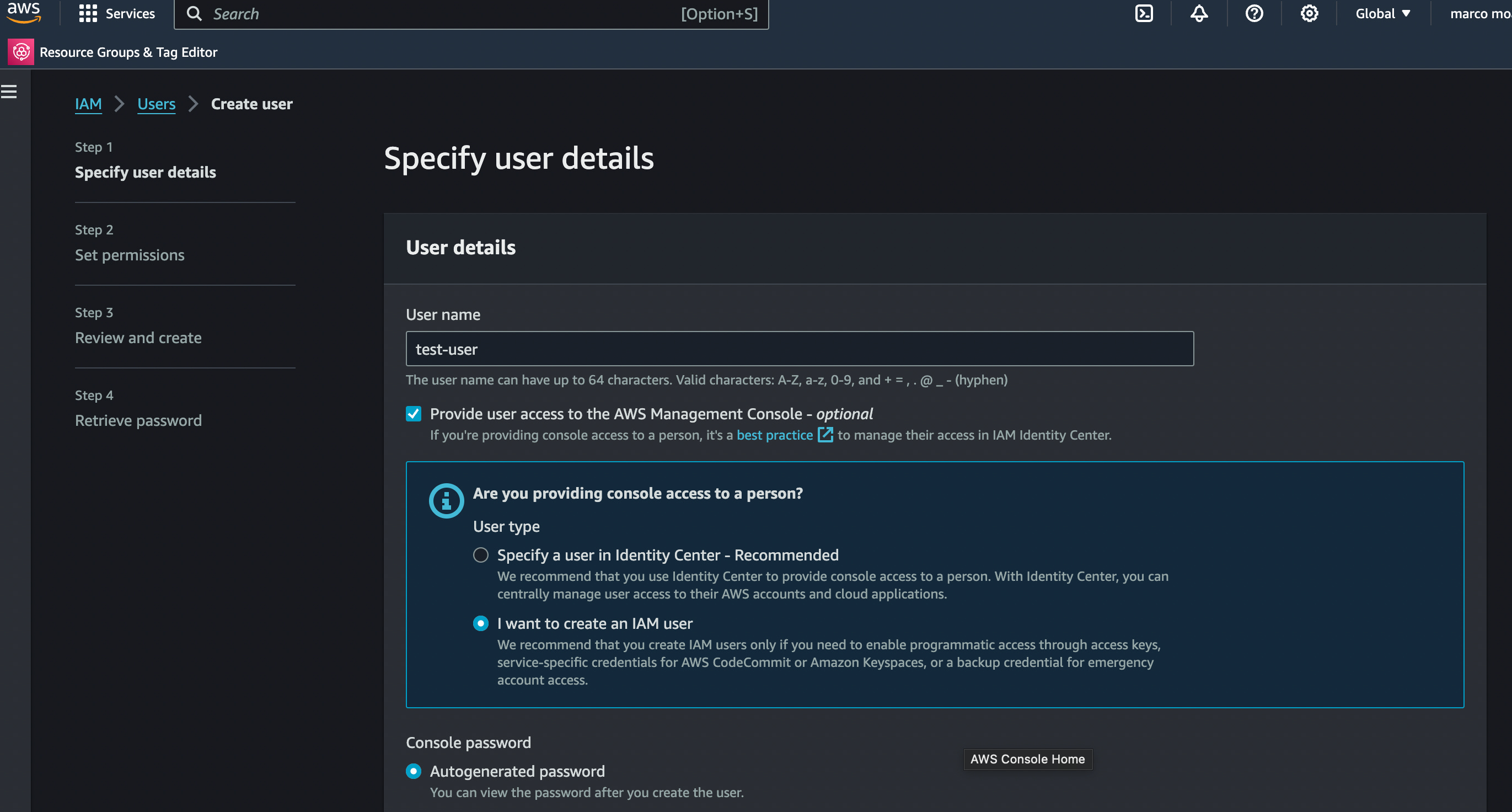Image resolution: width=1512 pixels, height=812 pixels.
Task: Open the notifications bell icon
Action: [x=1199, y=13]
